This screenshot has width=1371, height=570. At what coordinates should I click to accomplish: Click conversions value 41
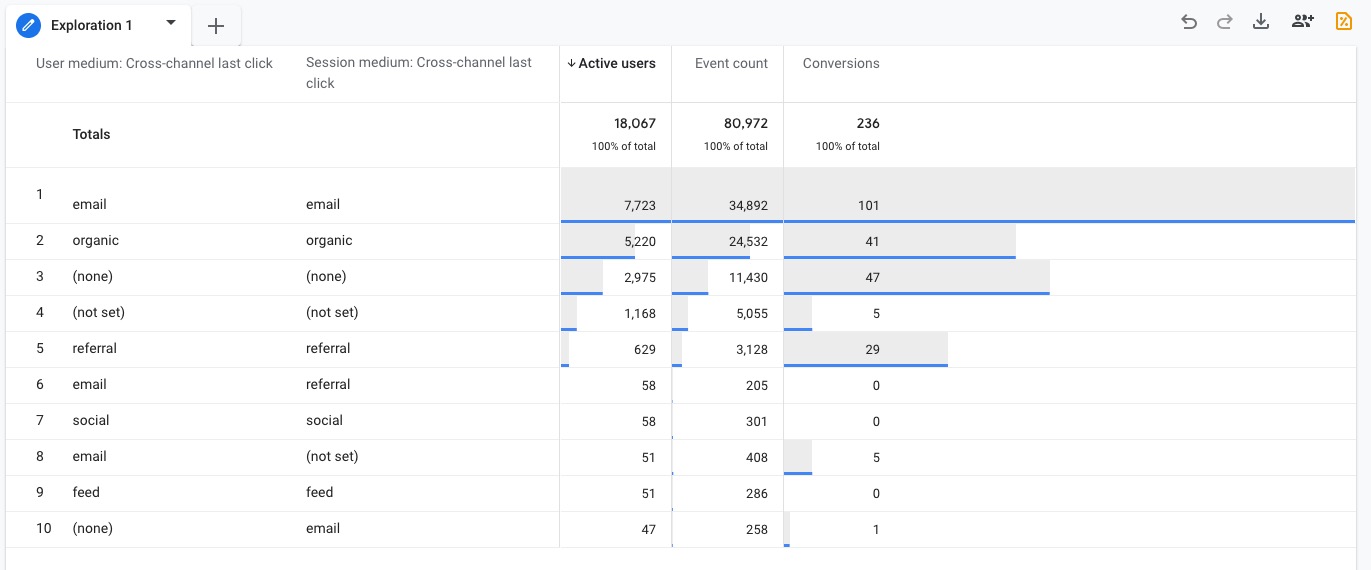872,241
